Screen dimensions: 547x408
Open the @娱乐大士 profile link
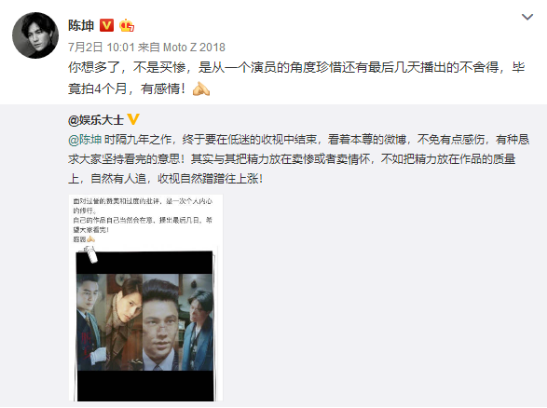96,120
